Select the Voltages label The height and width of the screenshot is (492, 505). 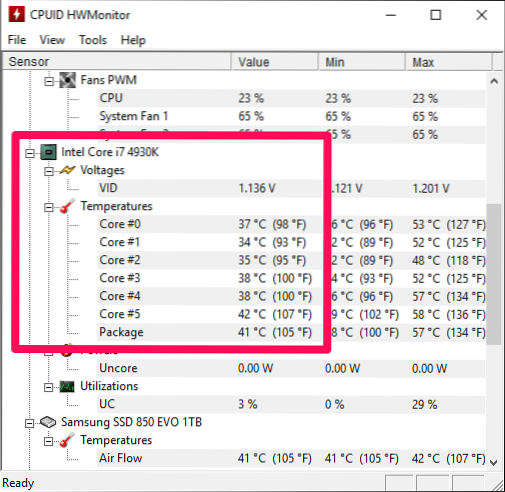point(102,170)
